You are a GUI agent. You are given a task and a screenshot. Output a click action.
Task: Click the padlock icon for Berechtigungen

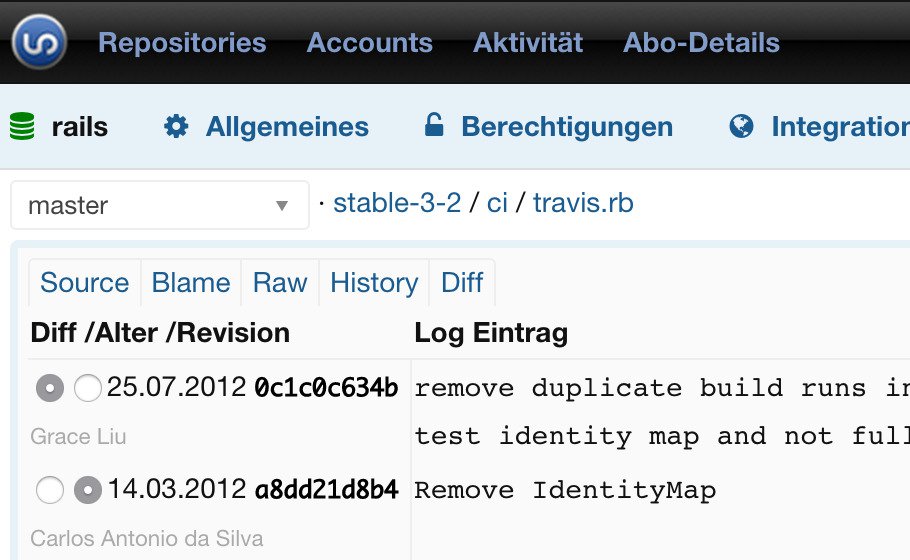click(433, 126)
